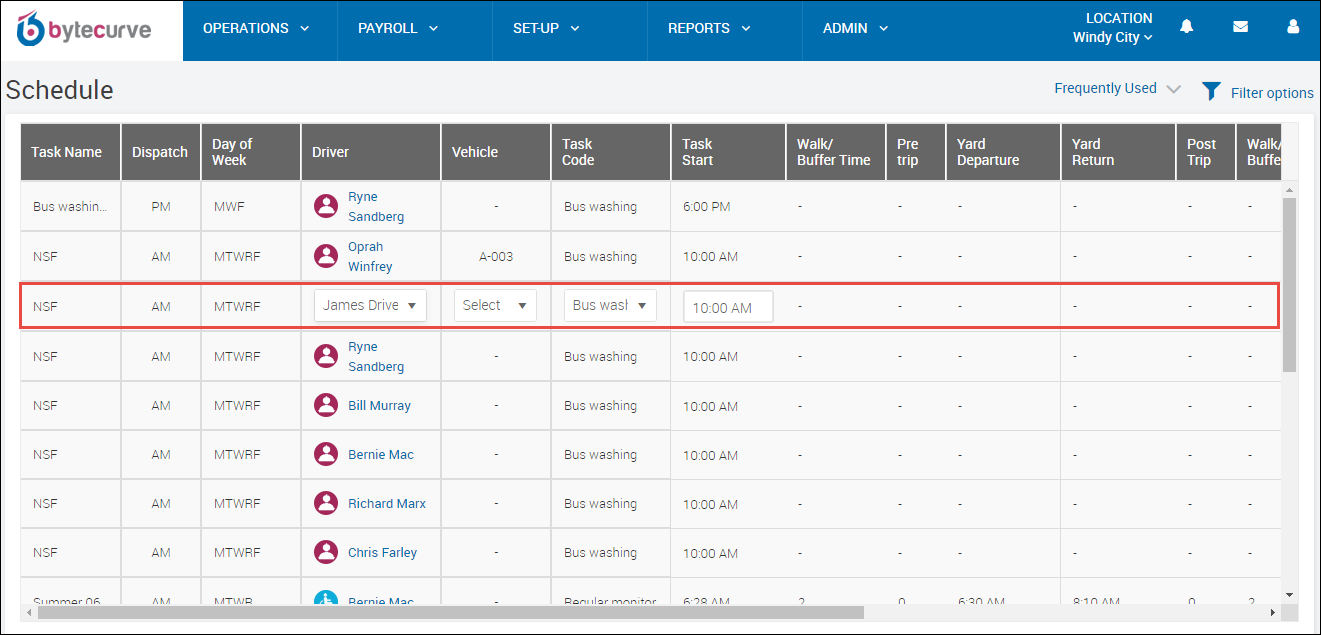Open Filter options
The height and width of the screenshot is (635, 1321).
[1272, 93]
